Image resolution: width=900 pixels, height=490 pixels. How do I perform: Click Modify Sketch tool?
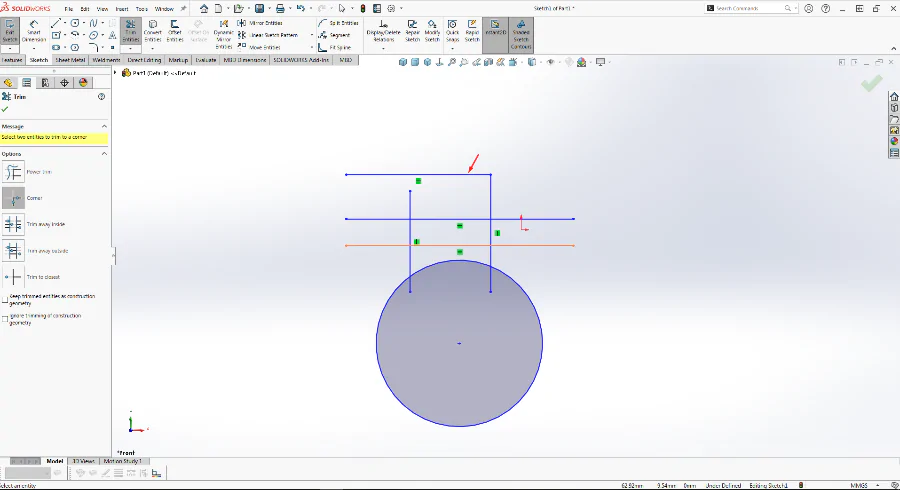(x=432, y=31)
